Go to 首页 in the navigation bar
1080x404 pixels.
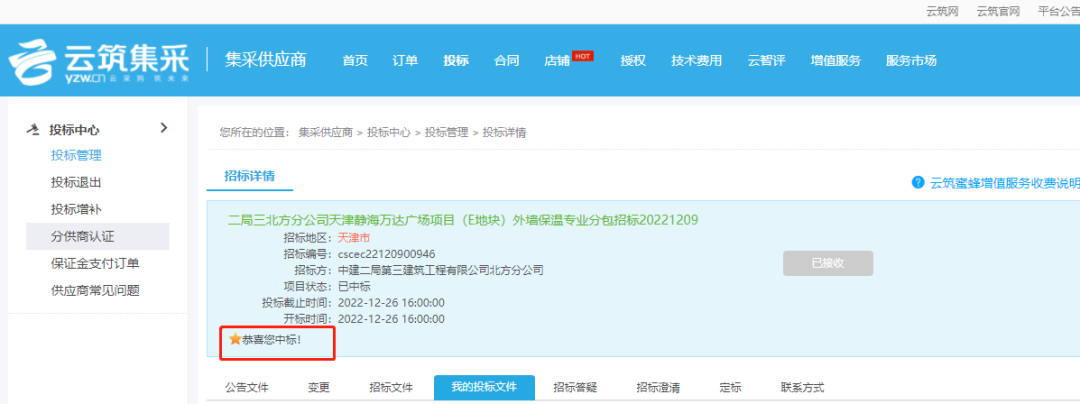355,60
